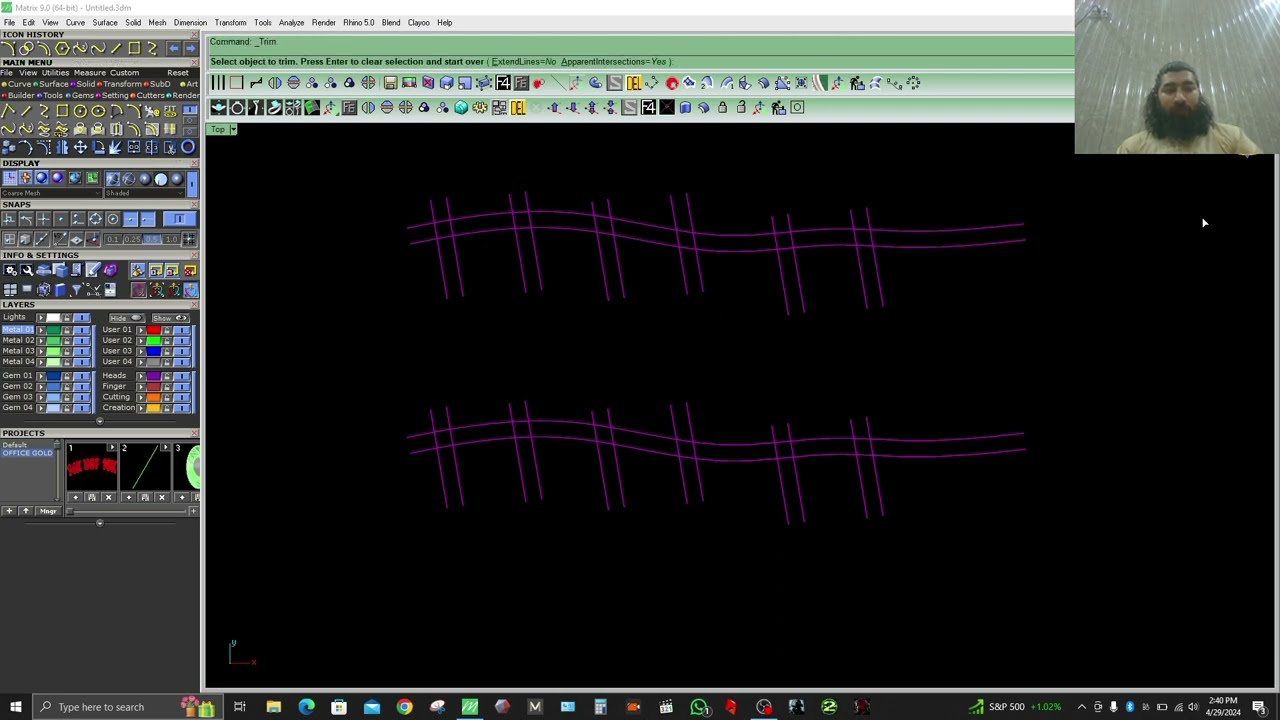Screen dimensions: 1280x720
Task: Click the funnel filter icon in Info & Settings
Action: point(77,289)
